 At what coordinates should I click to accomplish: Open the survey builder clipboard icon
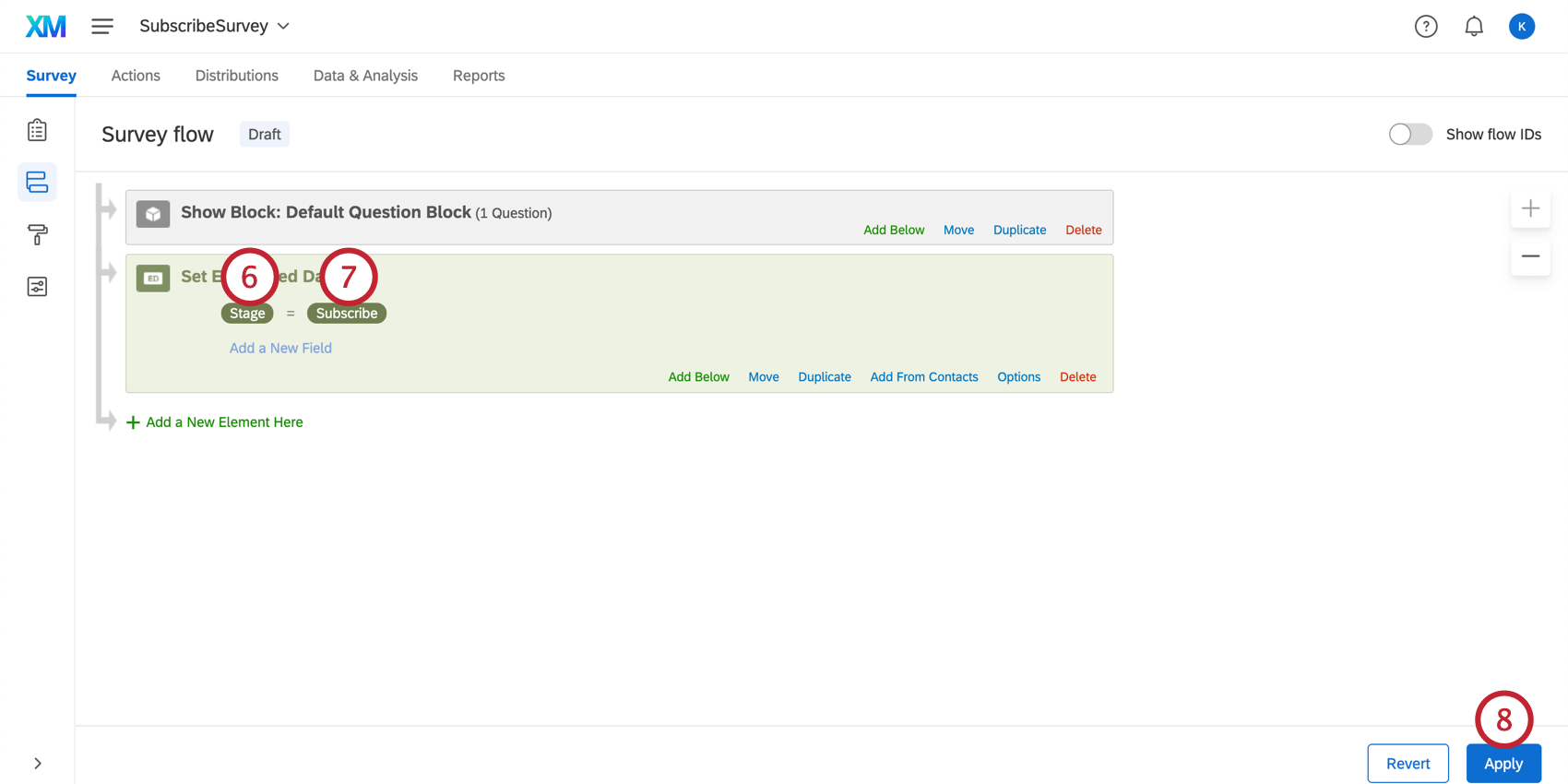click(37, 130)
